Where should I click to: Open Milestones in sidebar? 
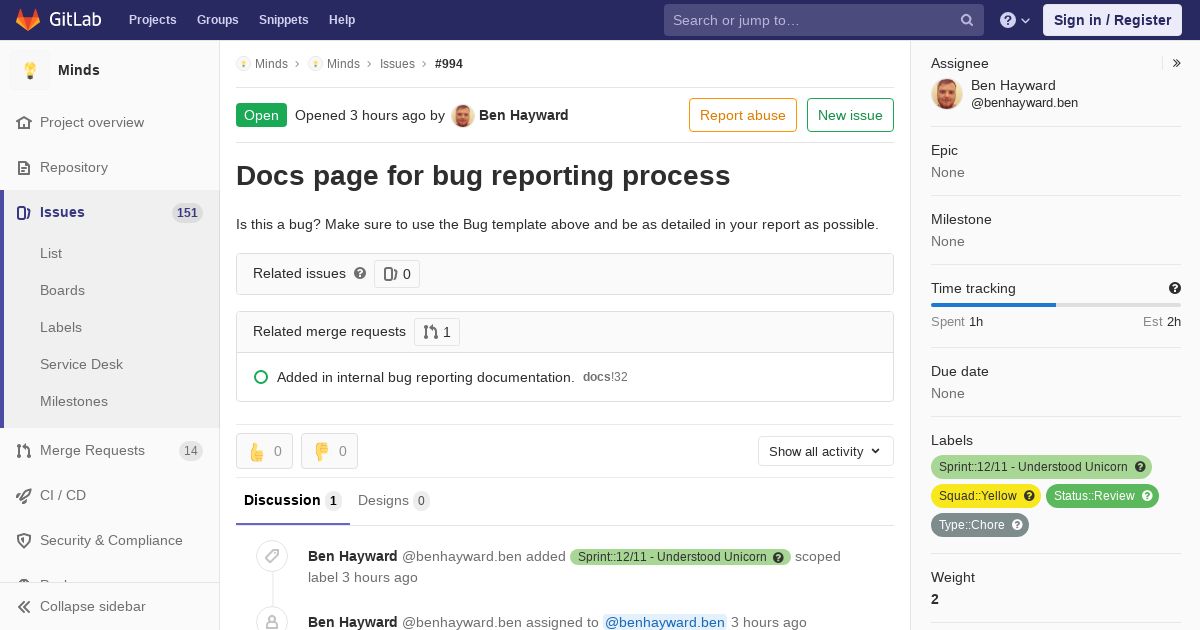74,402
